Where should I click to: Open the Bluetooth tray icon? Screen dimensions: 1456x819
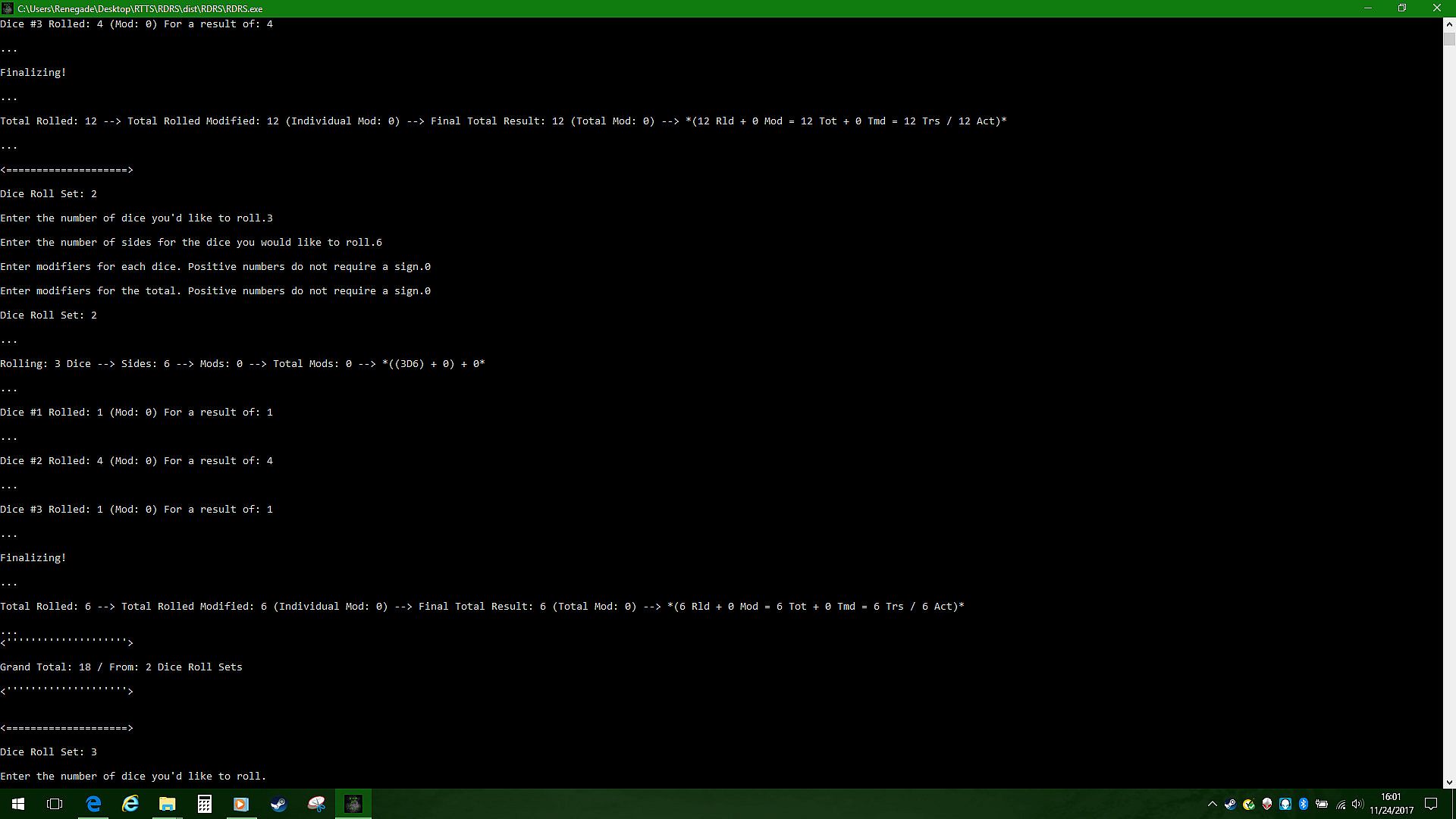1304,804
